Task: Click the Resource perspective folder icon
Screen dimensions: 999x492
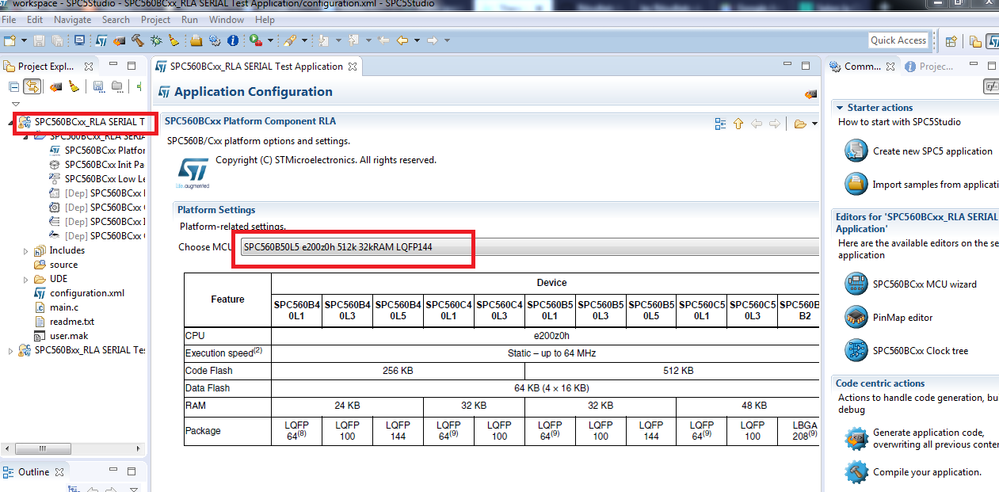Action: click(x=975, y=41)
